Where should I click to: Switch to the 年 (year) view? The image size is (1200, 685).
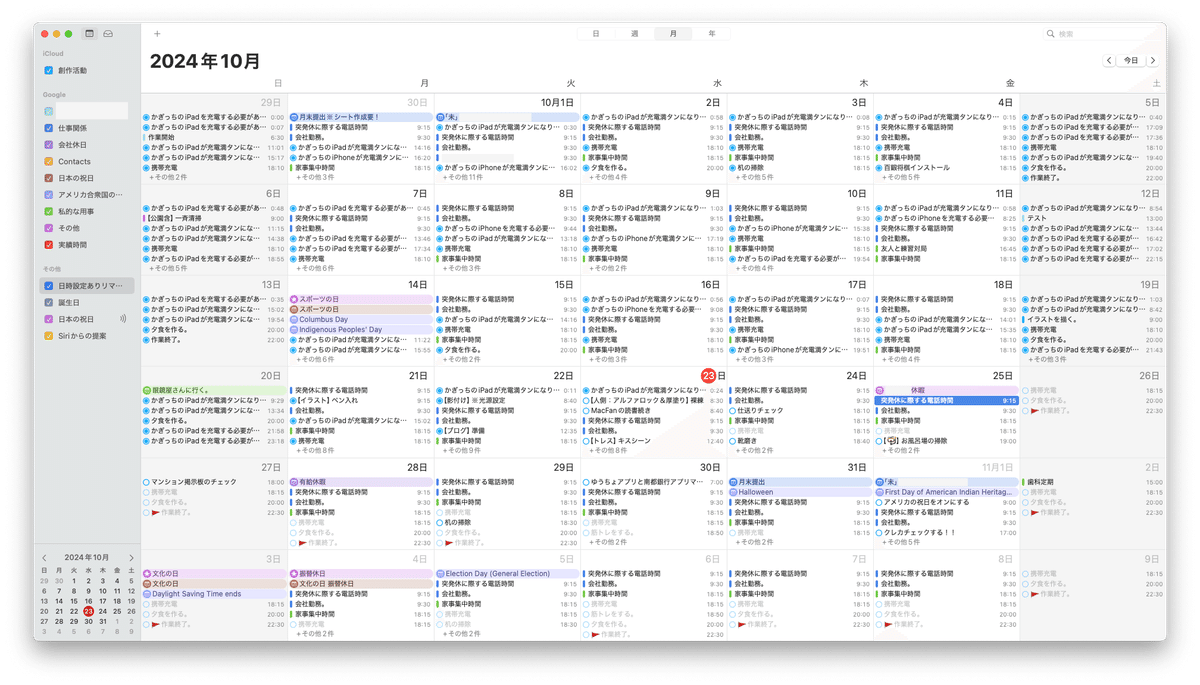tap(711, 34)
